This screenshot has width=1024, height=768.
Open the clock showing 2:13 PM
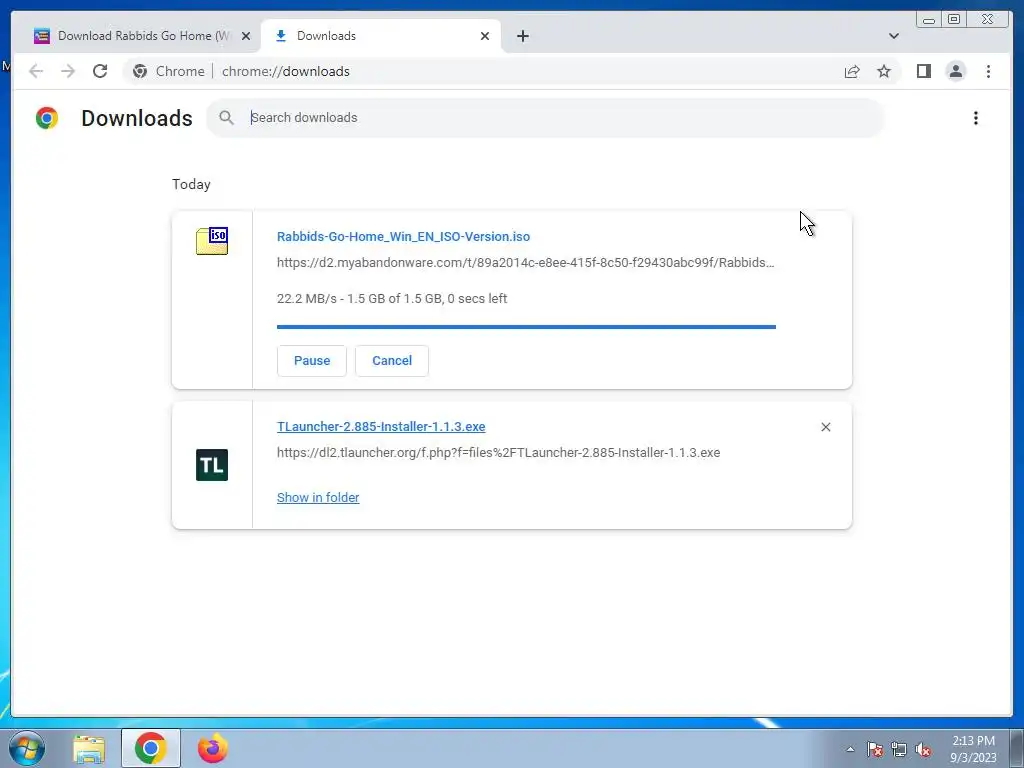click(x=973, y=749)
